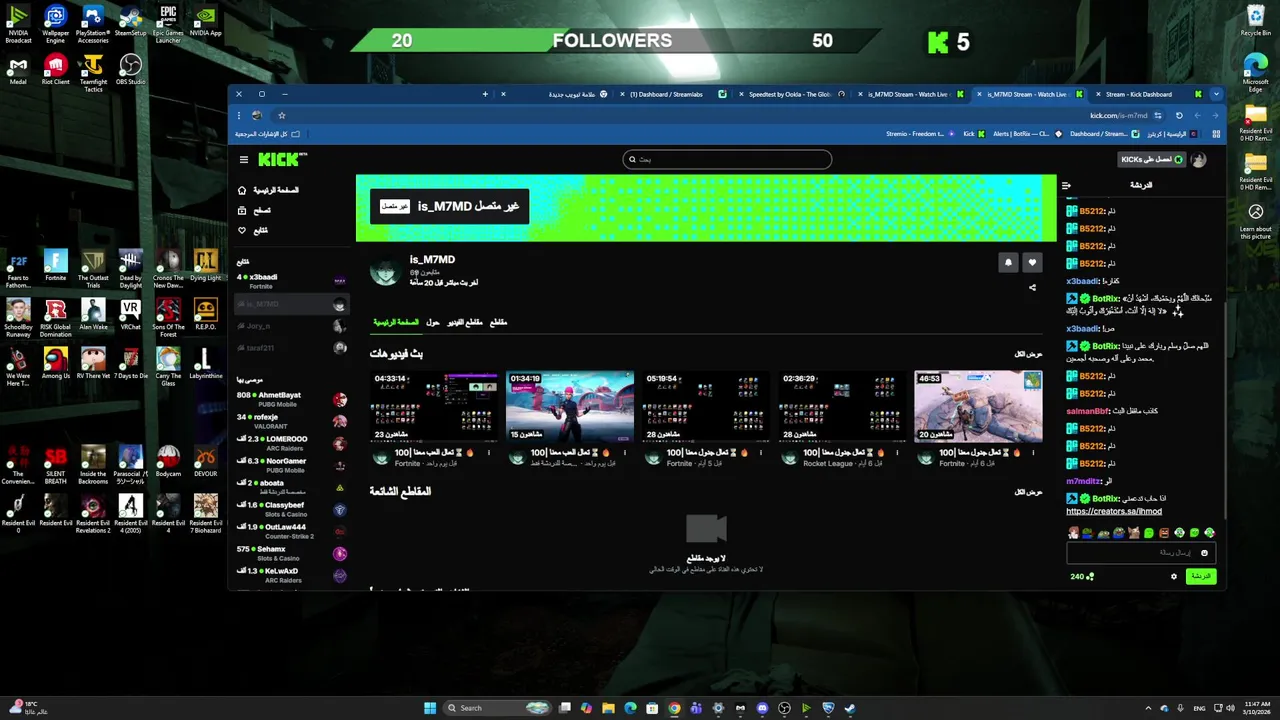The image size is (1280, 720).
Task: Open options menu of the Rocket League video
Action: (x=897, y=453)
